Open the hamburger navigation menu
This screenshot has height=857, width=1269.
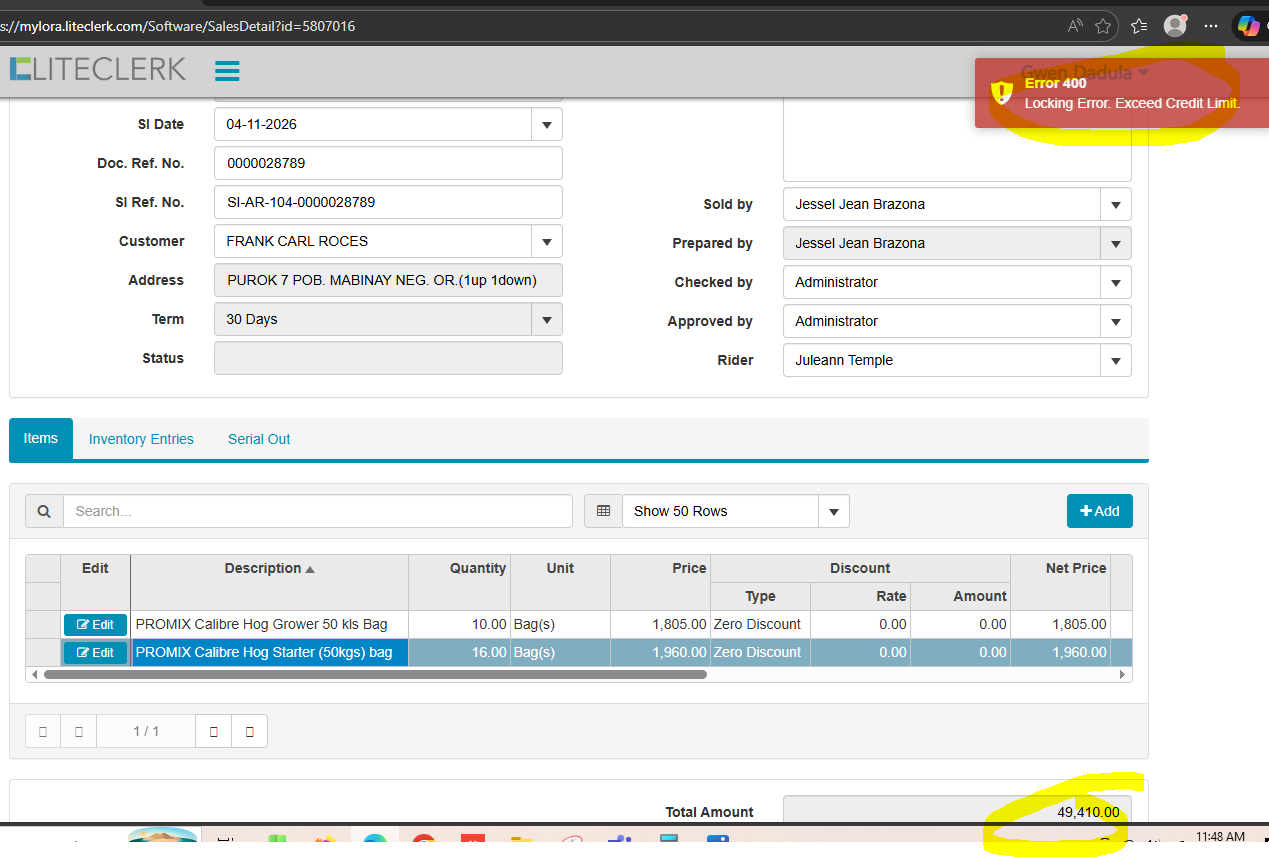(227, 70)
